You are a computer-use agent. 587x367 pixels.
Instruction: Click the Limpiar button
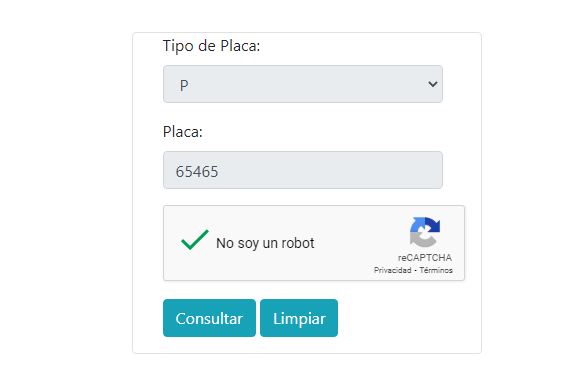coord(299,318)
